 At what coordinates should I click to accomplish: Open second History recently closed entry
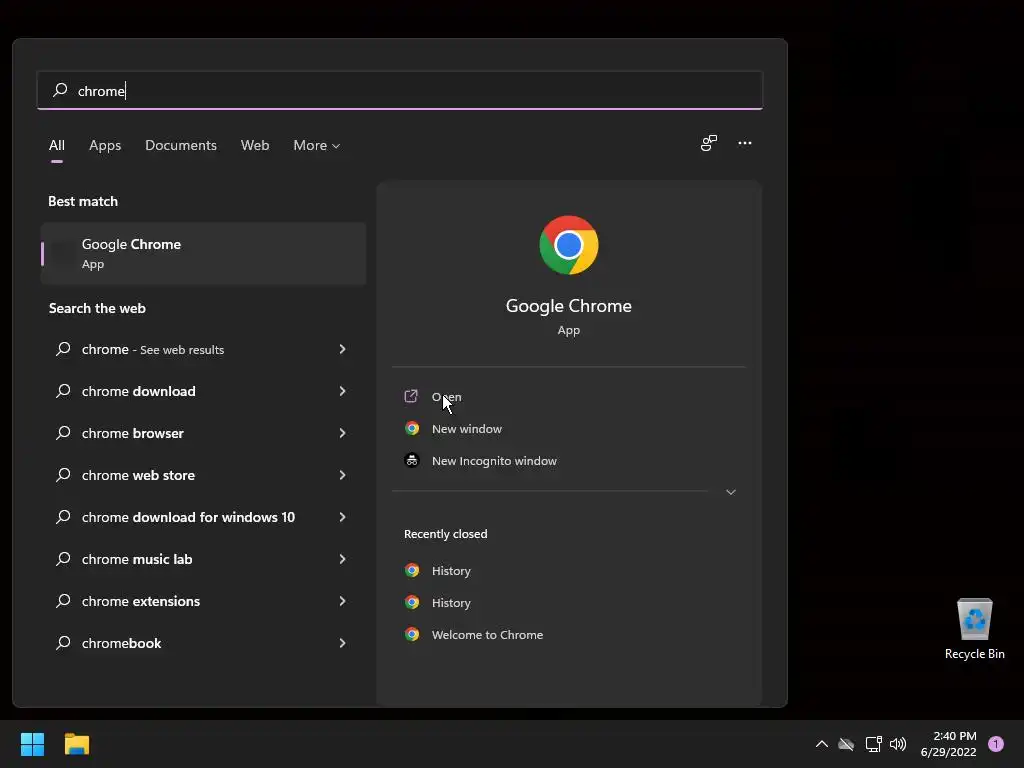coord(451,603)
